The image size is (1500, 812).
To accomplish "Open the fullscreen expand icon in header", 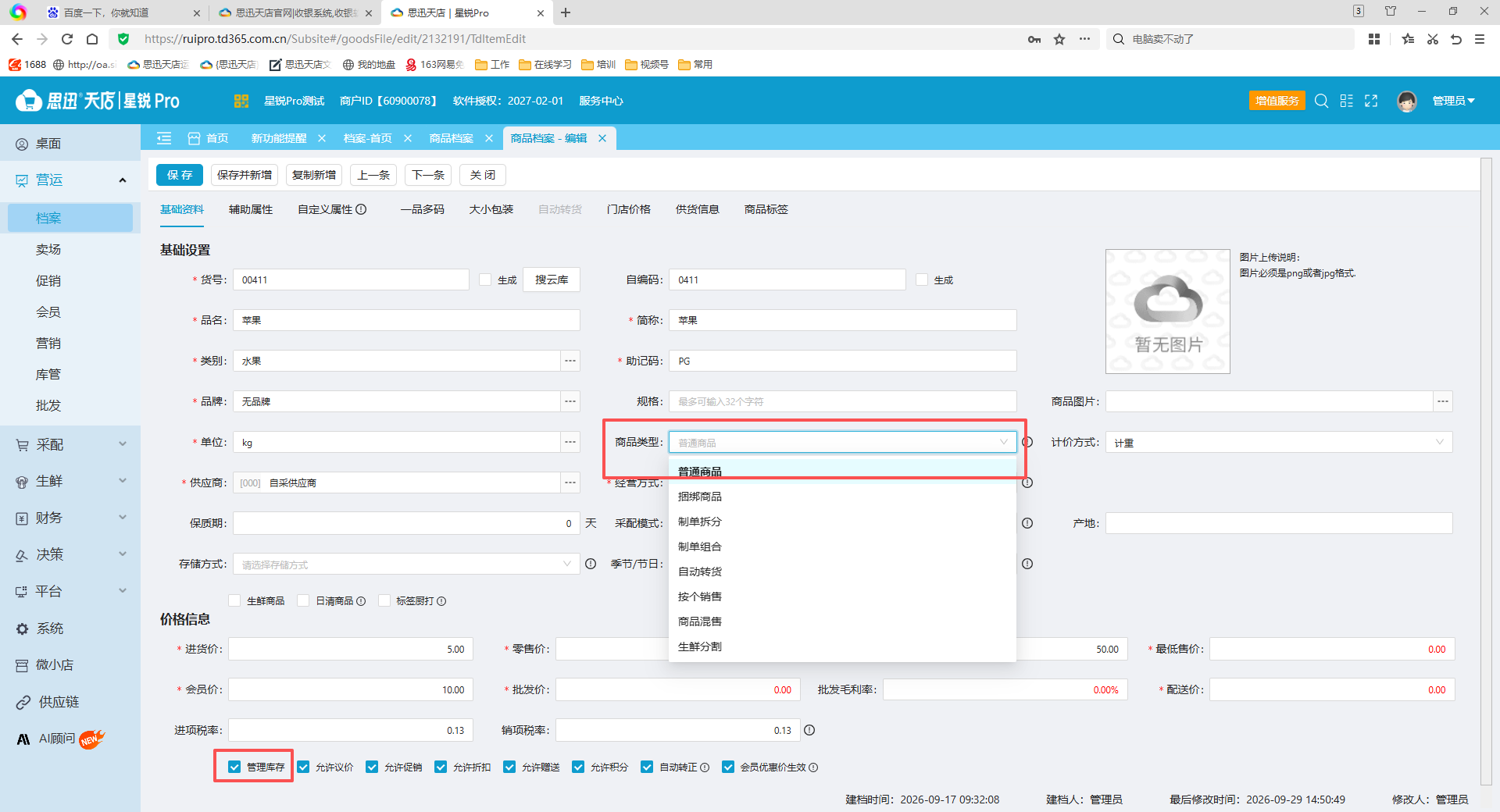I will (1371, 101).
